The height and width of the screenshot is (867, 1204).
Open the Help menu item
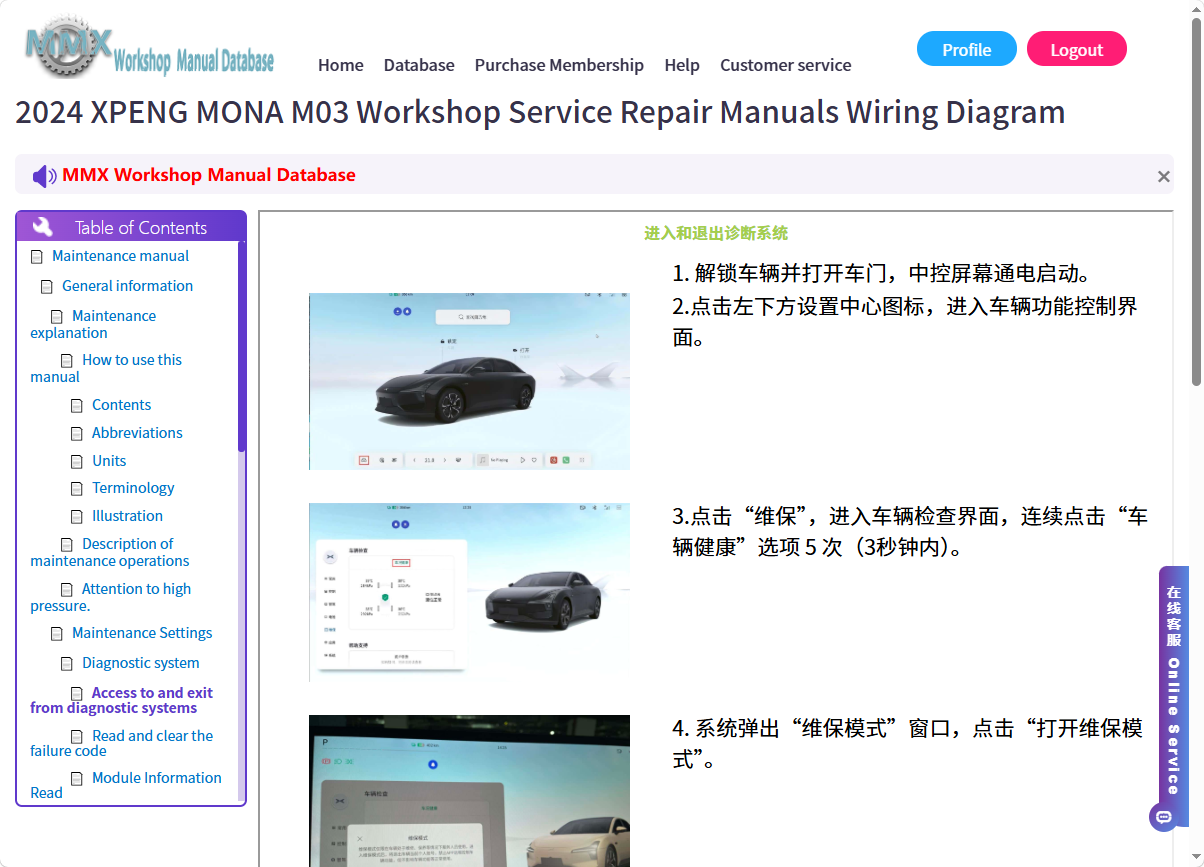tap(682, 65)
